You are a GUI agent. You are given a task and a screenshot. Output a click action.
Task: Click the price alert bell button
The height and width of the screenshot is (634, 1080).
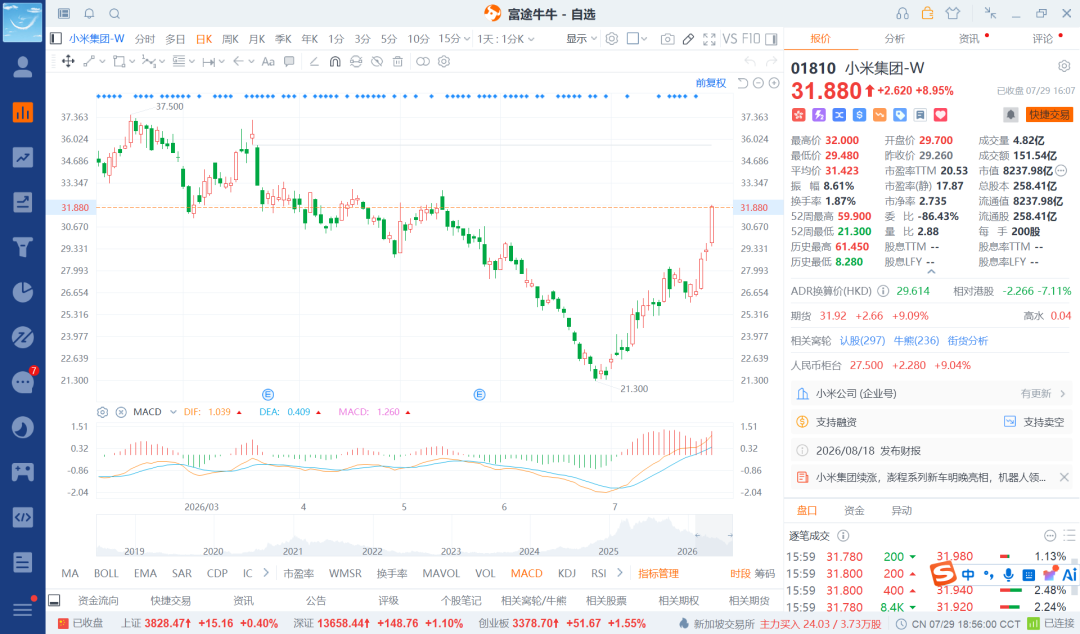click(1010, 114)
